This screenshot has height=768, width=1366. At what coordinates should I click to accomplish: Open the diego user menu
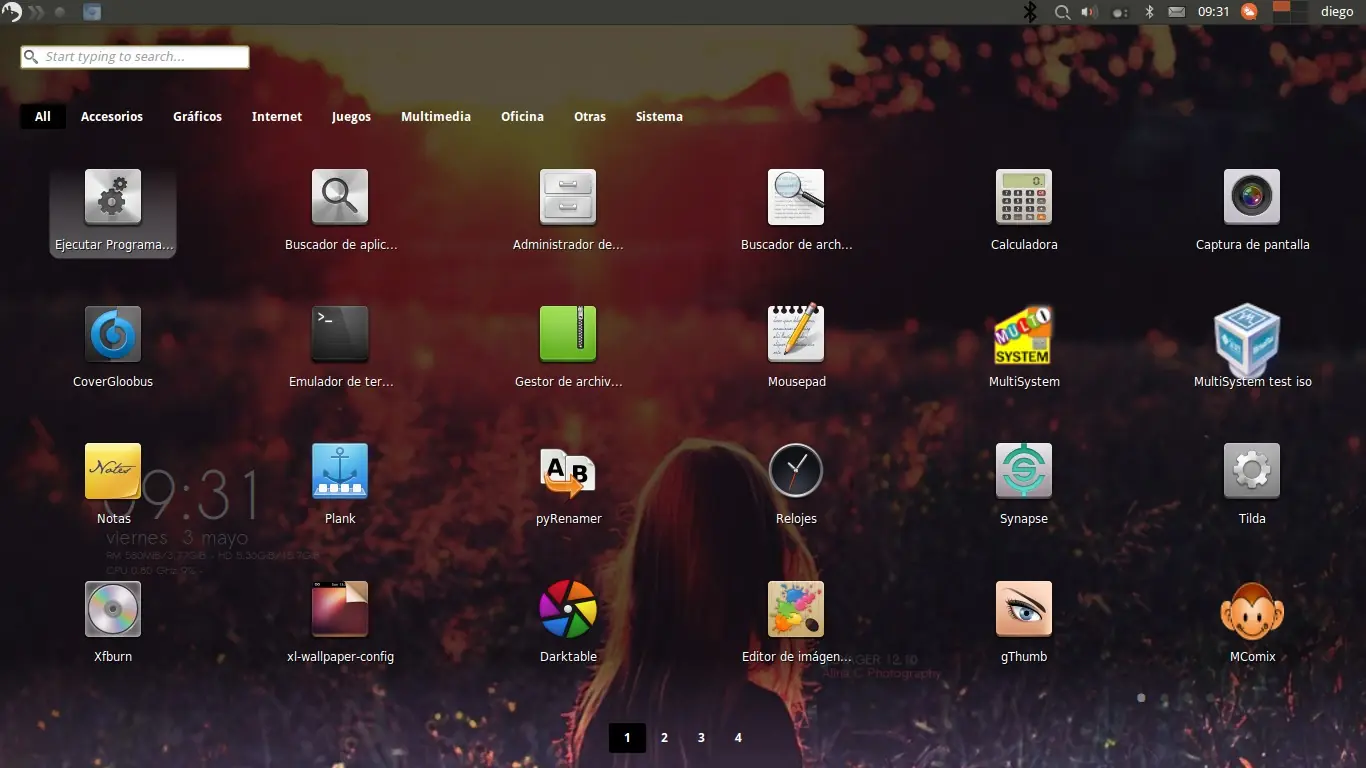(1337, 12)
